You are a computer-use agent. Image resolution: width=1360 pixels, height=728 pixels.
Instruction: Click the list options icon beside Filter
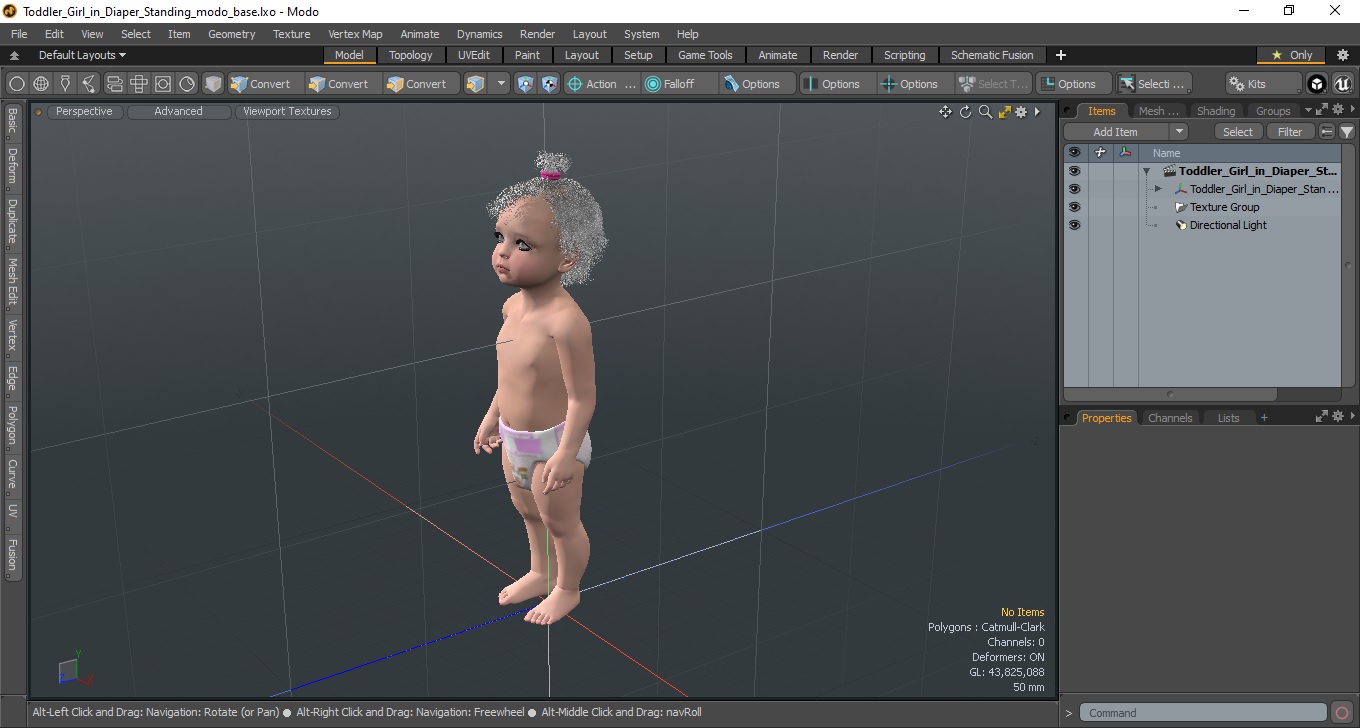[x=1327, y=132]
